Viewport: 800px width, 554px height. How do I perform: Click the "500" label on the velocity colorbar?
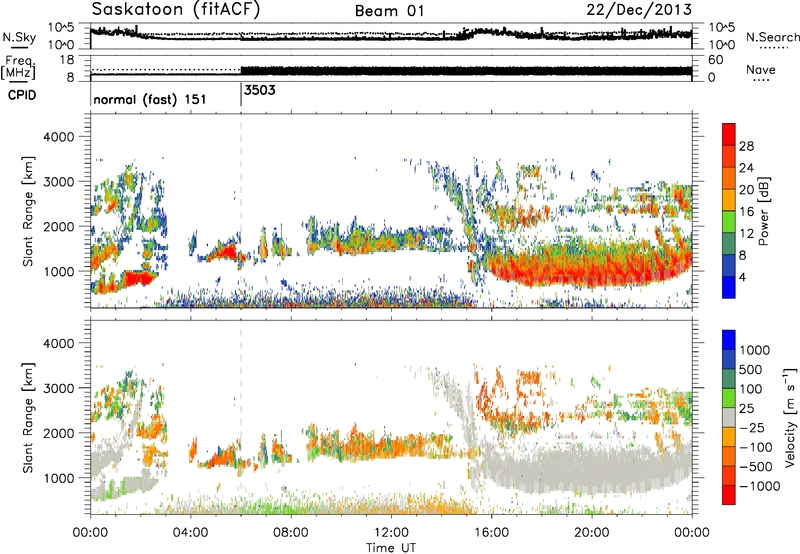click(x=751, y=369)
